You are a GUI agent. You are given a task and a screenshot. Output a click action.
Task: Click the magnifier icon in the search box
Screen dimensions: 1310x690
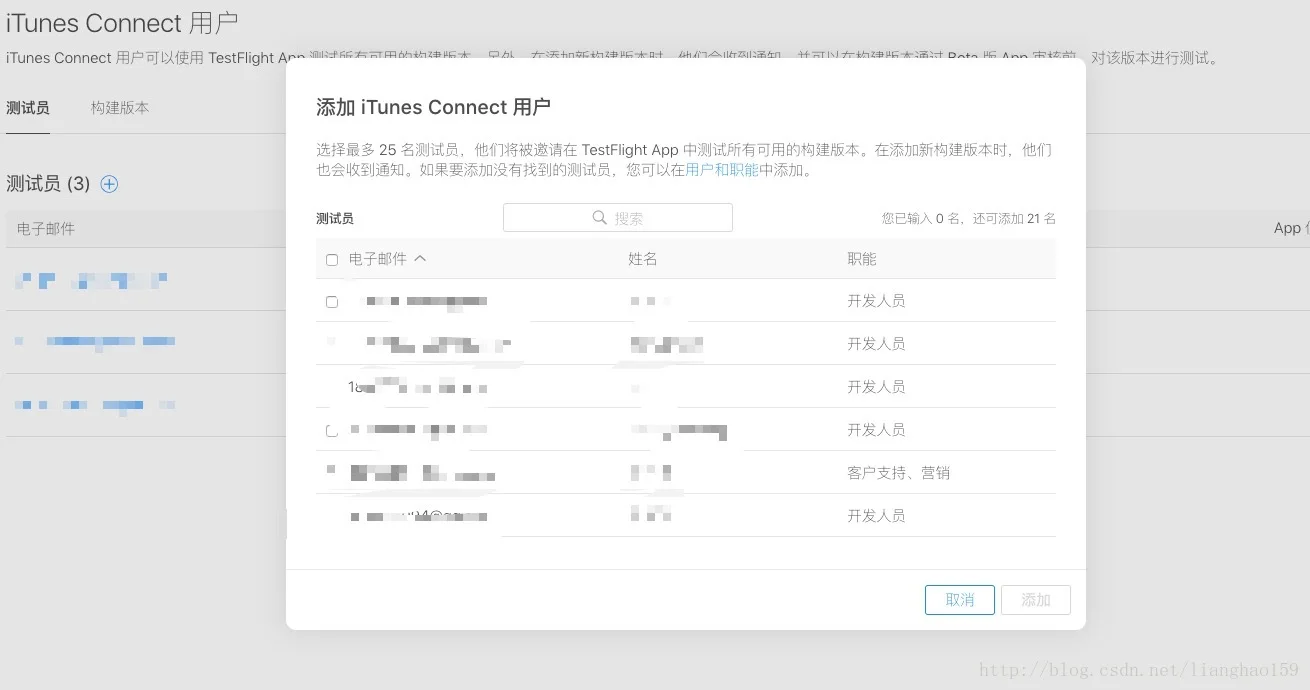coord(599,217)
